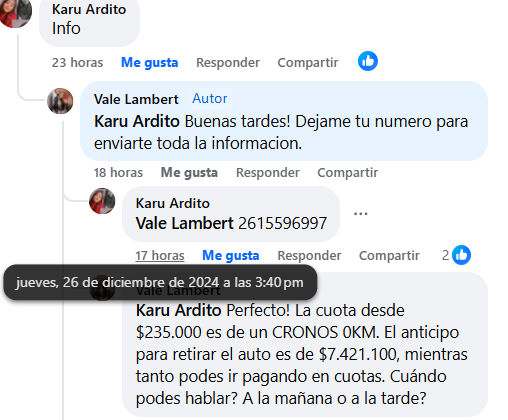Image resolution: width=508 pixels, height=420 pixels.
Task: Open Karu Ardito's avatar beside the Info comment
Action: (15, 12)
